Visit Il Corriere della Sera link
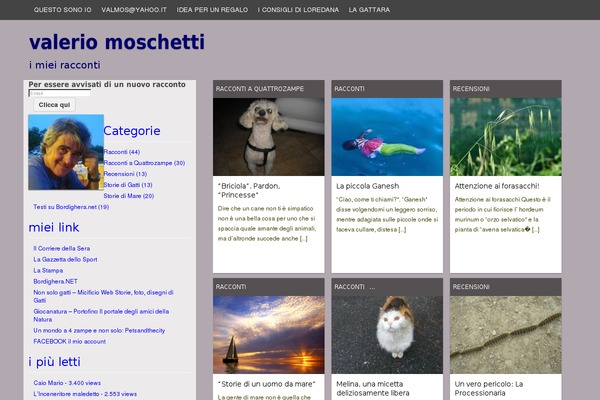 pyautogui.click(x=62, y=248)
